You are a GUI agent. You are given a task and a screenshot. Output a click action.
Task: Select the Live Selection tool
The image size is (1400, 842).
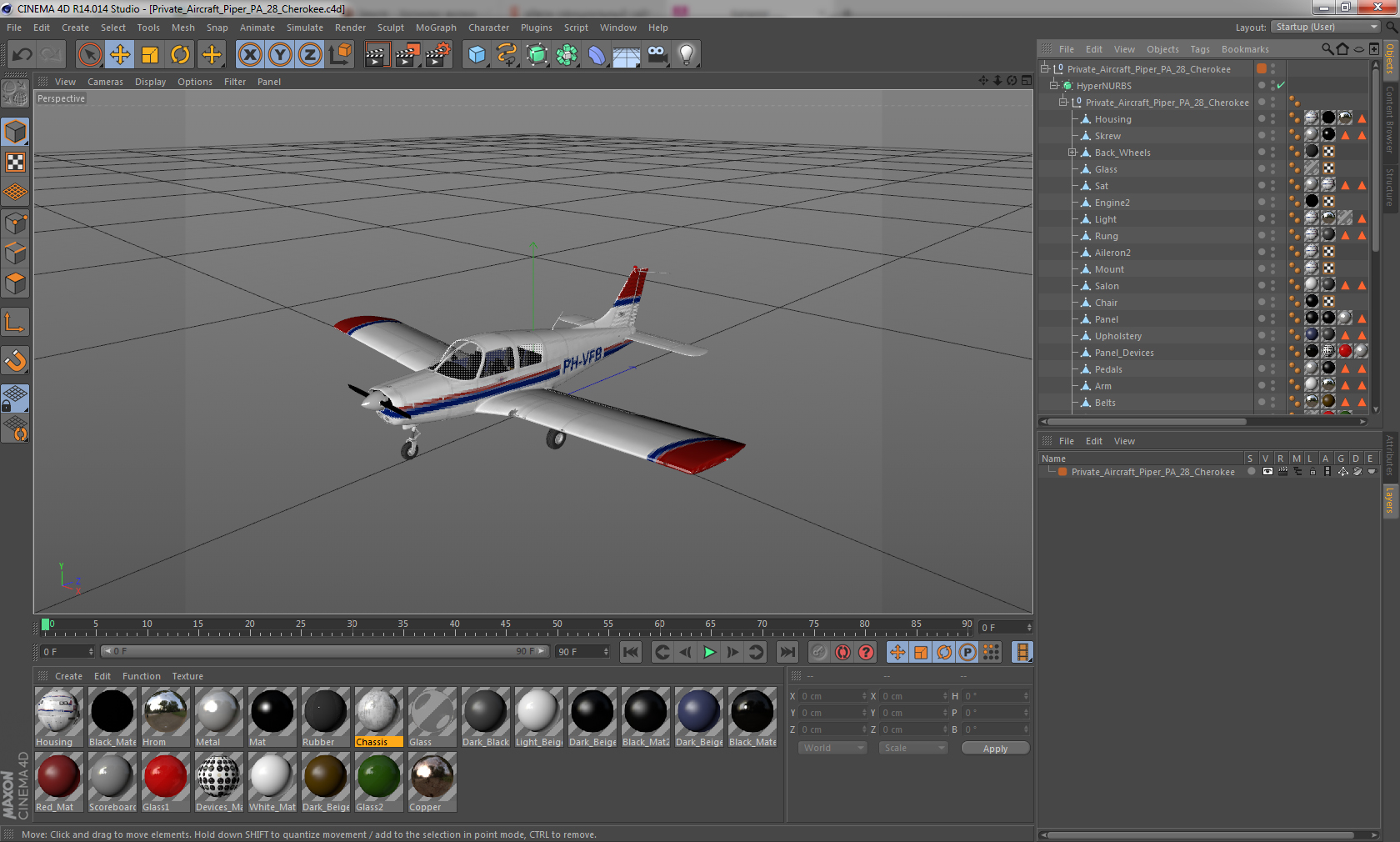[89, 55]
